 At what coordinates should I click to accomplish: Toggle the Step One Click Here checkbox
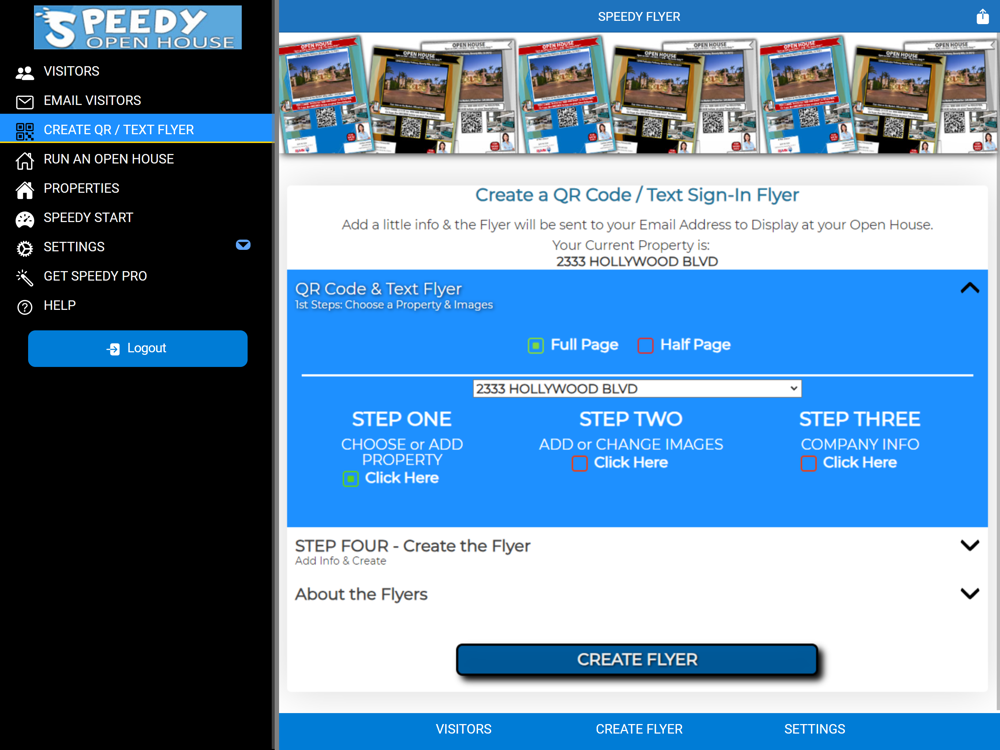(x=351, y=479)
